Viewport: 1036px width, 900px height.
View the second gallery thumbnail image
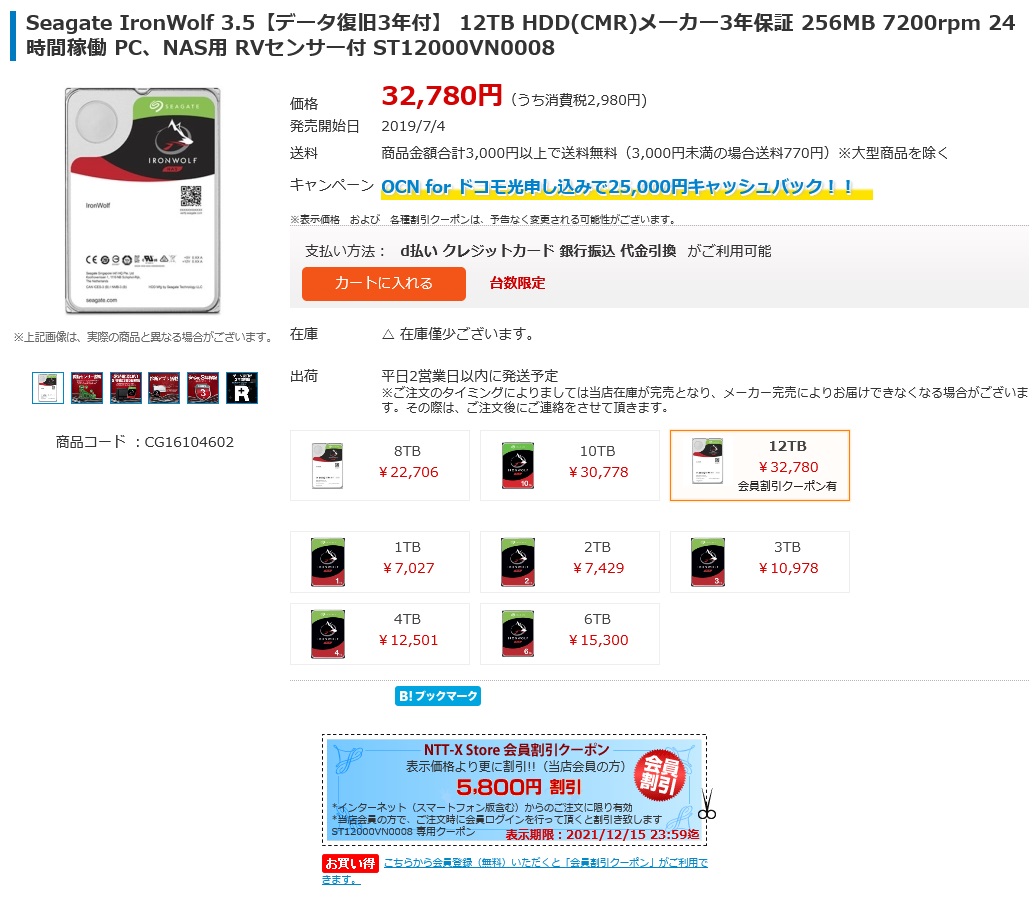tap(87, 387)
